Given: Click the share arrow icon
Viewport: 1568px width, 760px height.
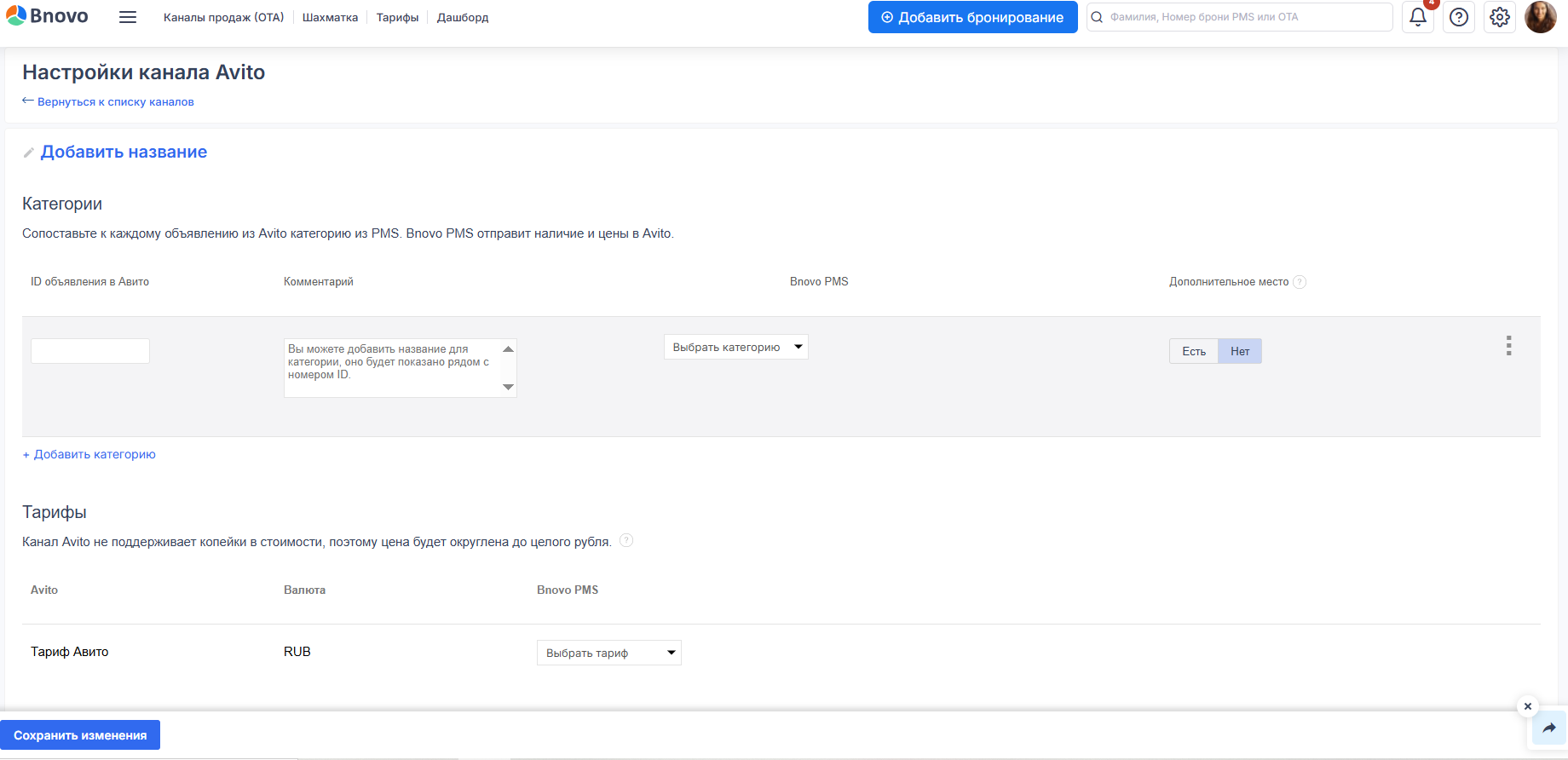Looking at the screenshot, I should [x=1548, y=728].
